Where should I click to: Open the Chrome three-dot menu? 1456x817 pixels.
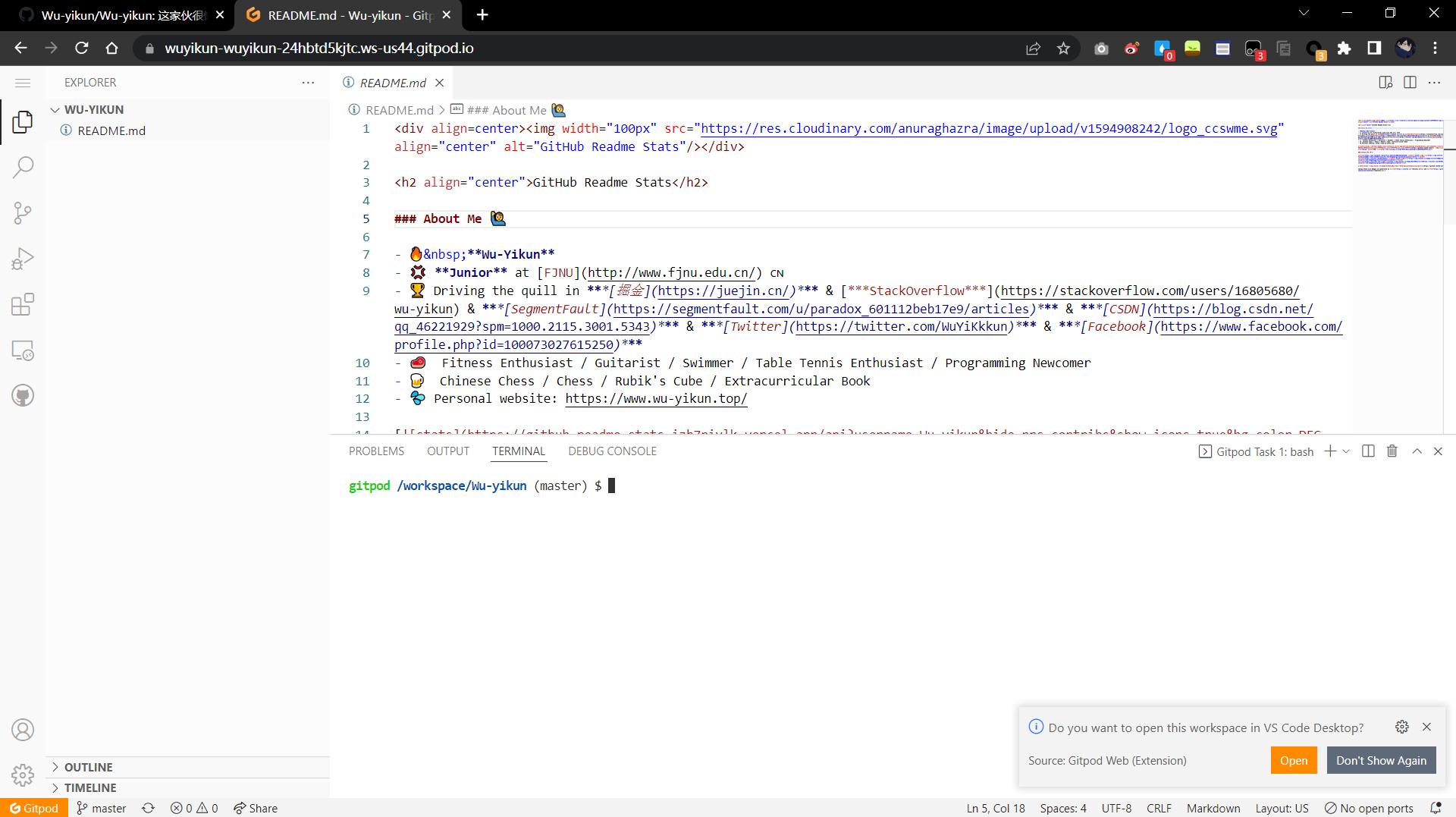coord(1435,49)
